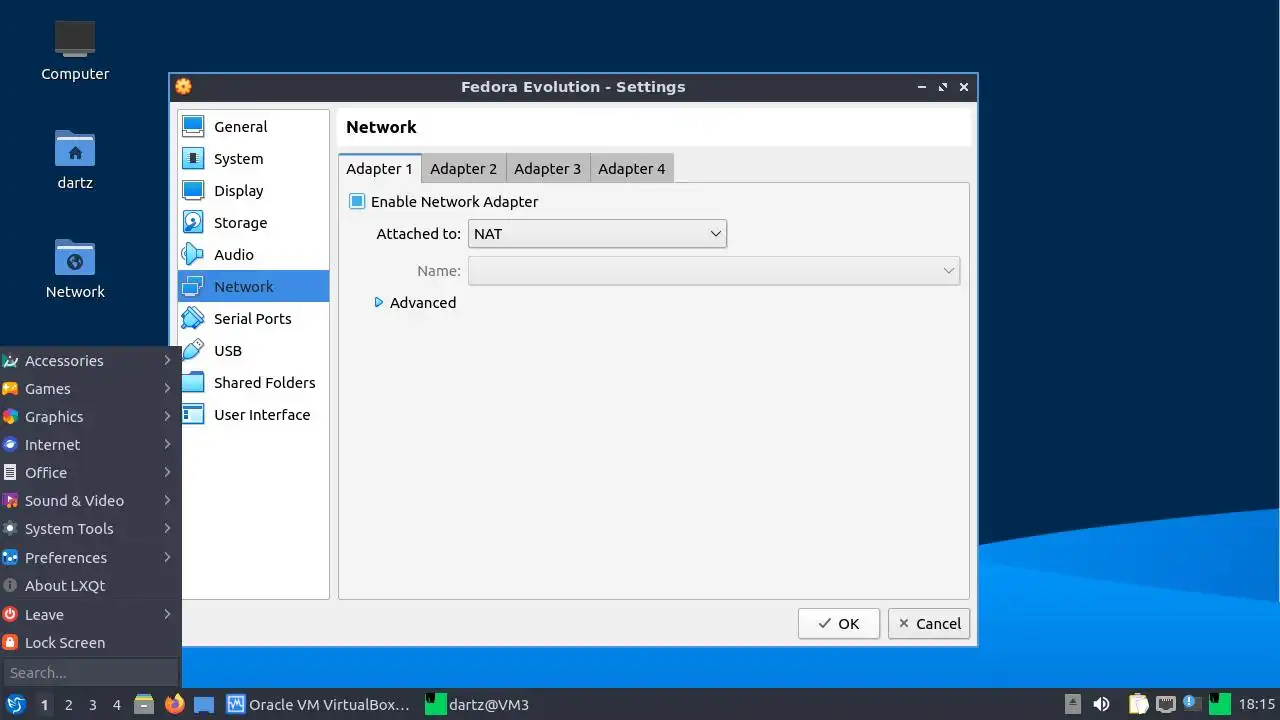Click the start menu Search field
1280x720 pixels.
[x=90, y=673]
